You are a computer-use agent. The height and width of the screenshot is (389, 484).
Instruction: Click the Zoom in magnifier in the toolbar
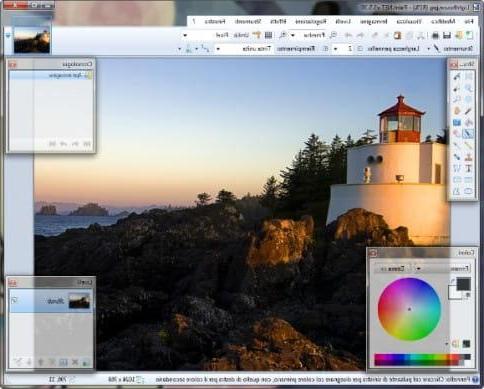[x=284, y=35]
